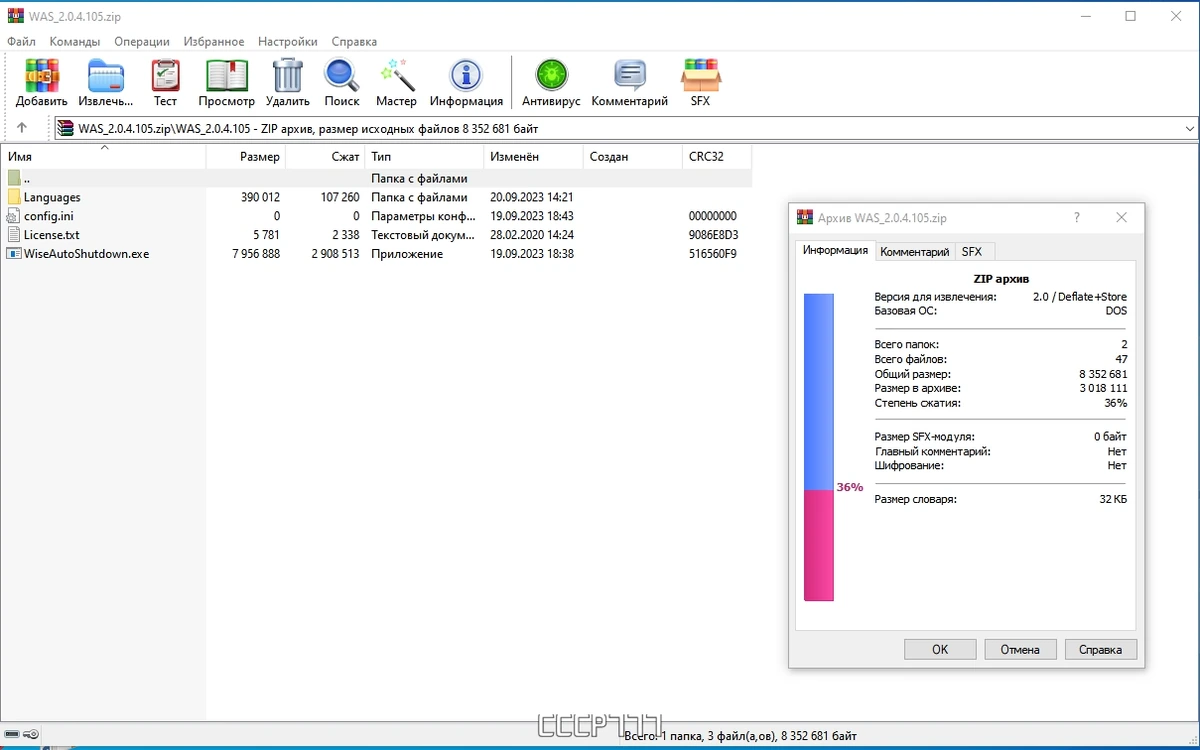Select the License.txt file name
Image resolution: width=1200 pixels, height=750 pixels.
click(52, 235)
